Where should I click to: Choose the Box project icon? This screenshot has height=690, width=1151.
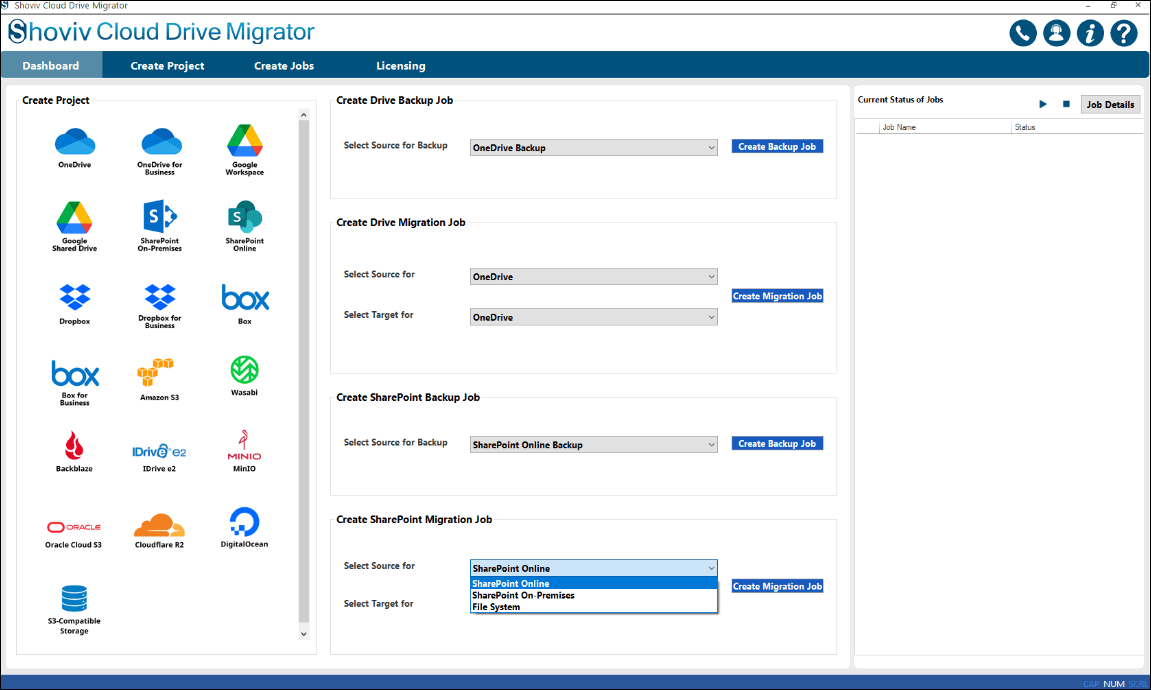tap(245, 298)
